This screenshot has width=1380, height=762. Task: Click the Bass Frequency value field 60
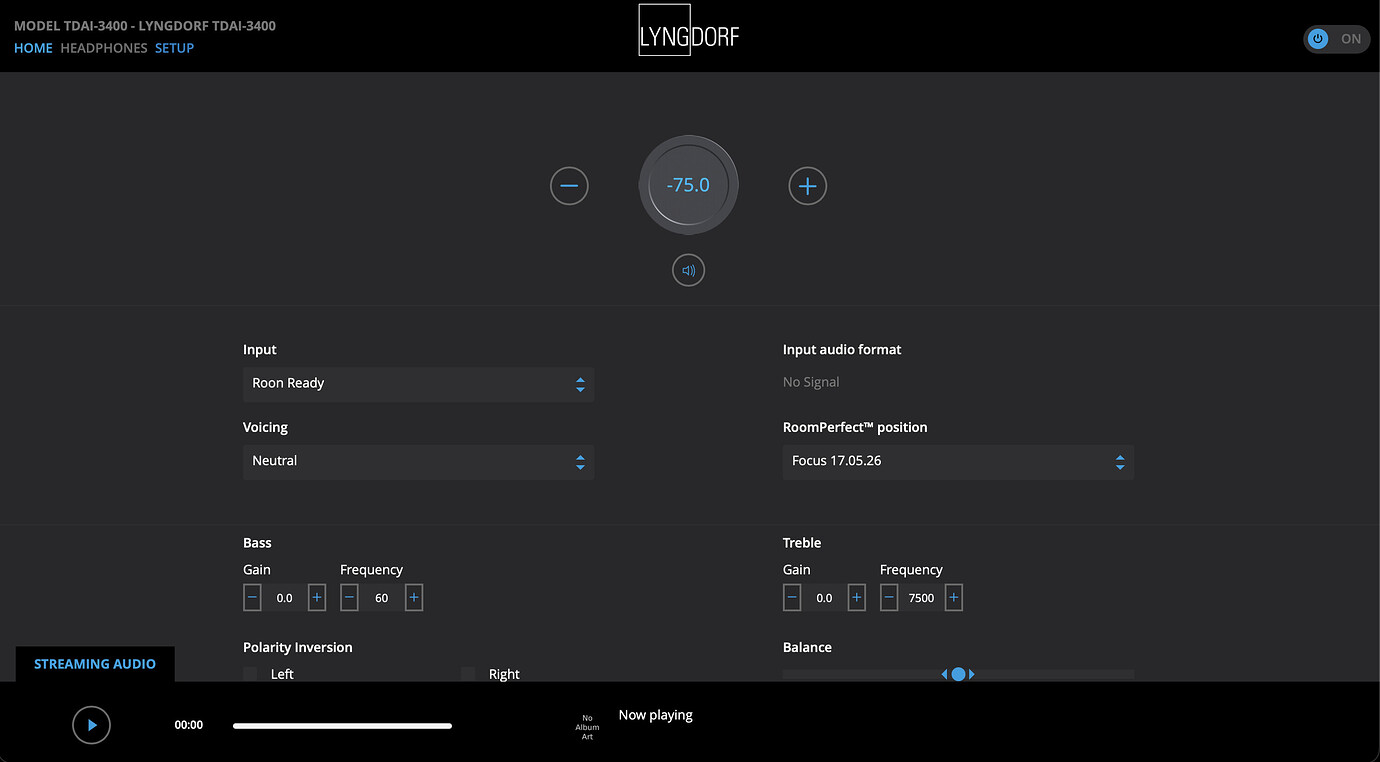click(382, 598)
